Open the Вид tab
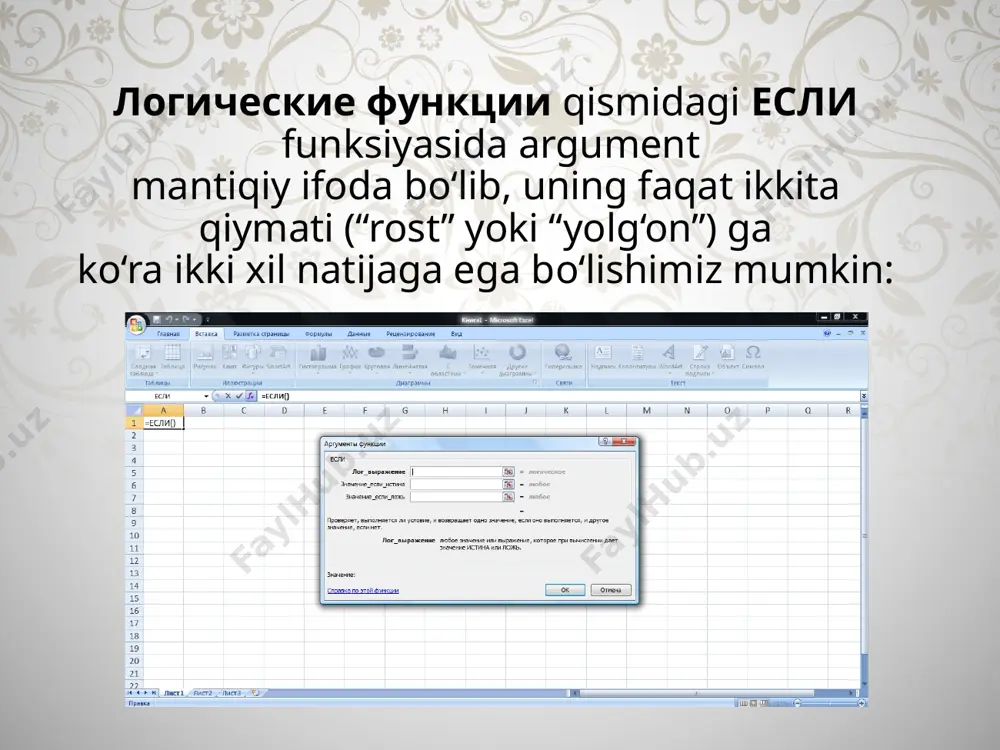The height and width of the screenshot is (750, 1000). 457,334
